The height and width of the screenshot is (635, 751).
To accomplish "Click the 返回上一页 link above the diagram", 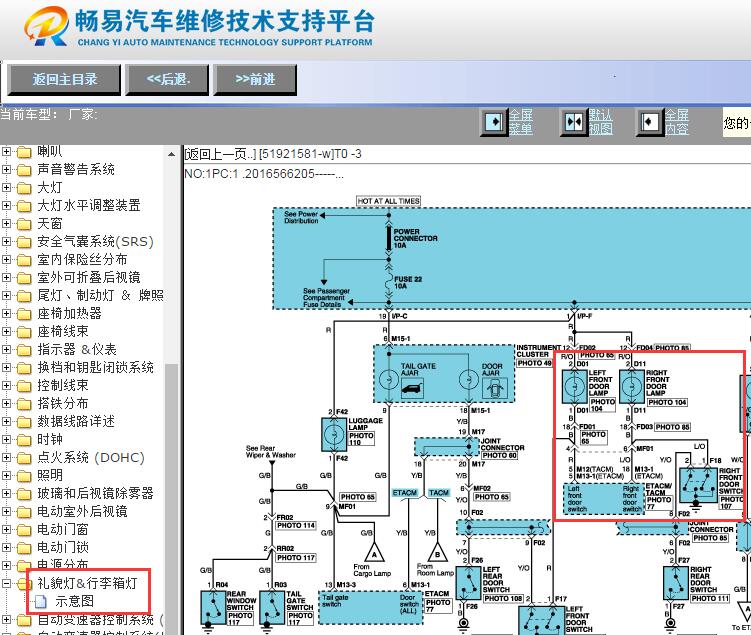I will [x=220, y=154].
